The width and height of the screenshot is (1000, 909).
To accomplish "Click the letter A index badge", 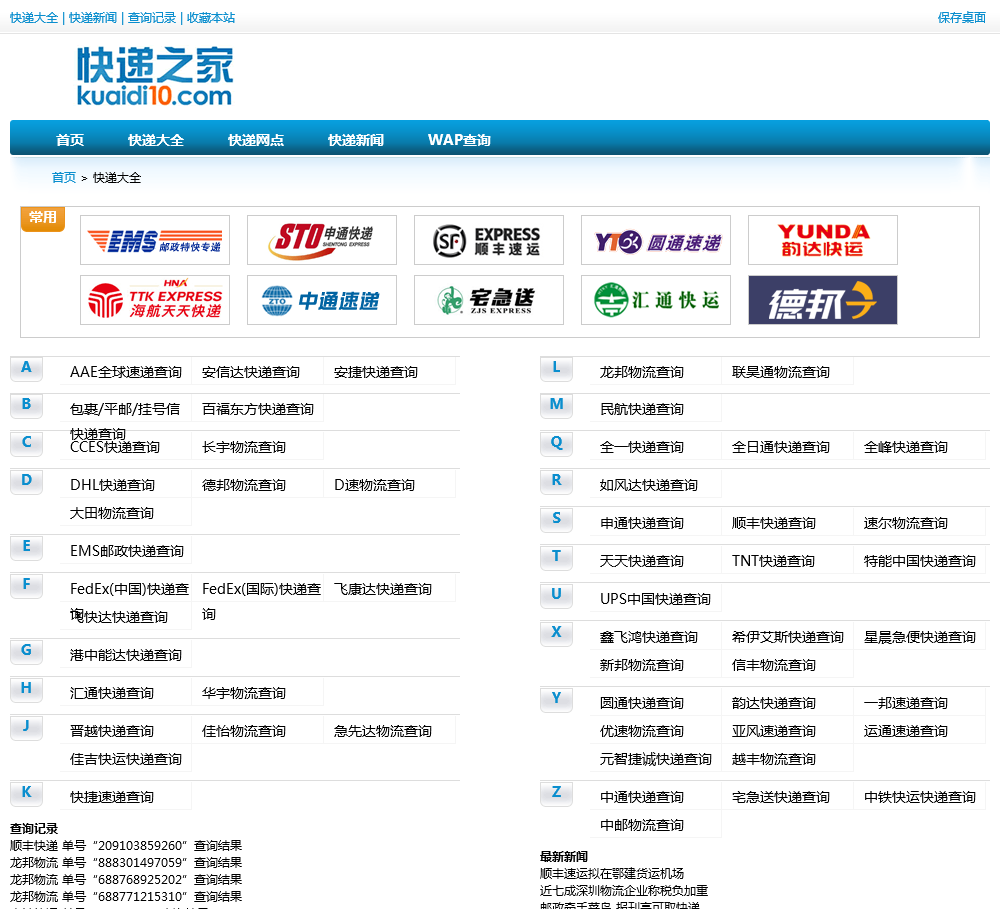I will [x=26, y=368].
